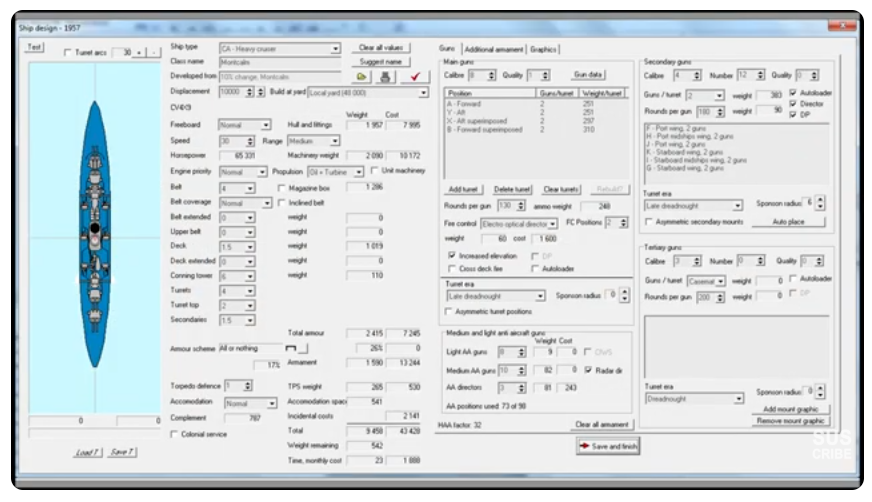
Task: Switch to the Graphics tab
Action: (543, 49)
